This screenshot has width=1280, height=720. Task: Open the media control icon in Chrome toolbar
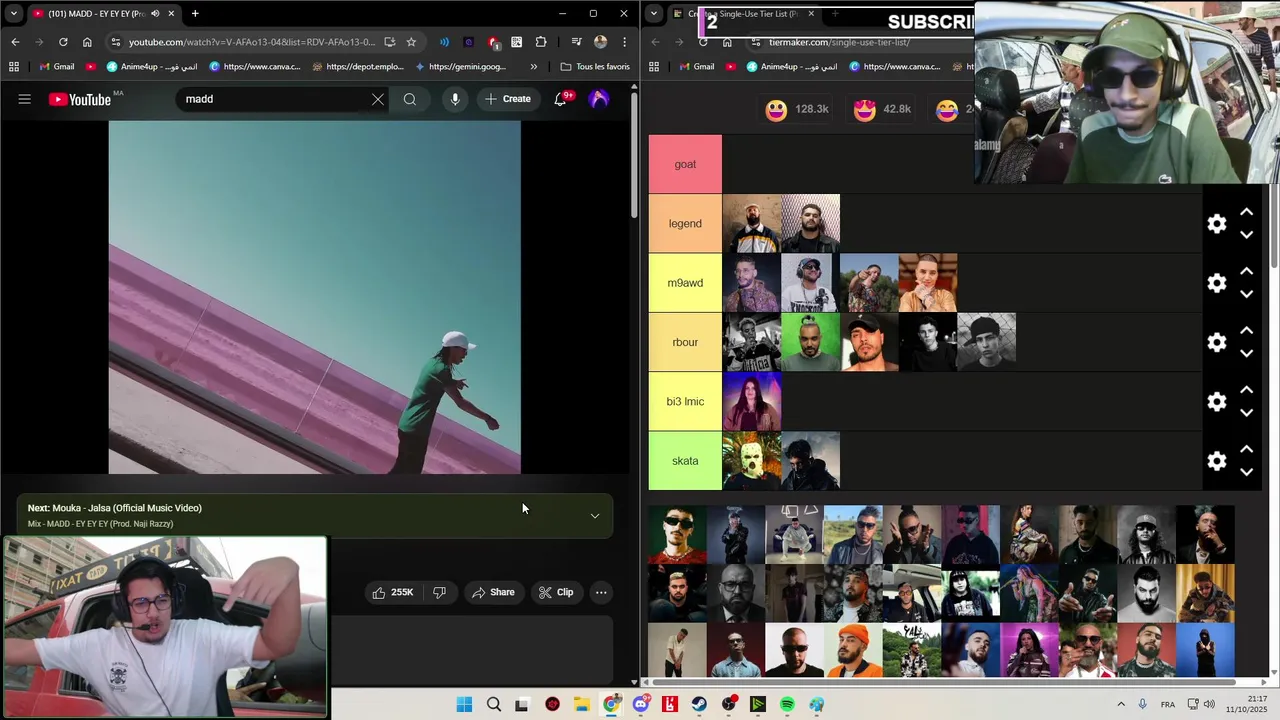tap(576, 42)
